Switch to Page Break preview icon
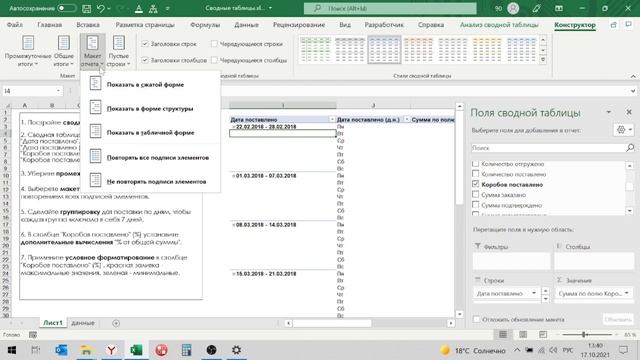This screenshot has width=640, height=360. pyautogui.click(x=543, y=335)
